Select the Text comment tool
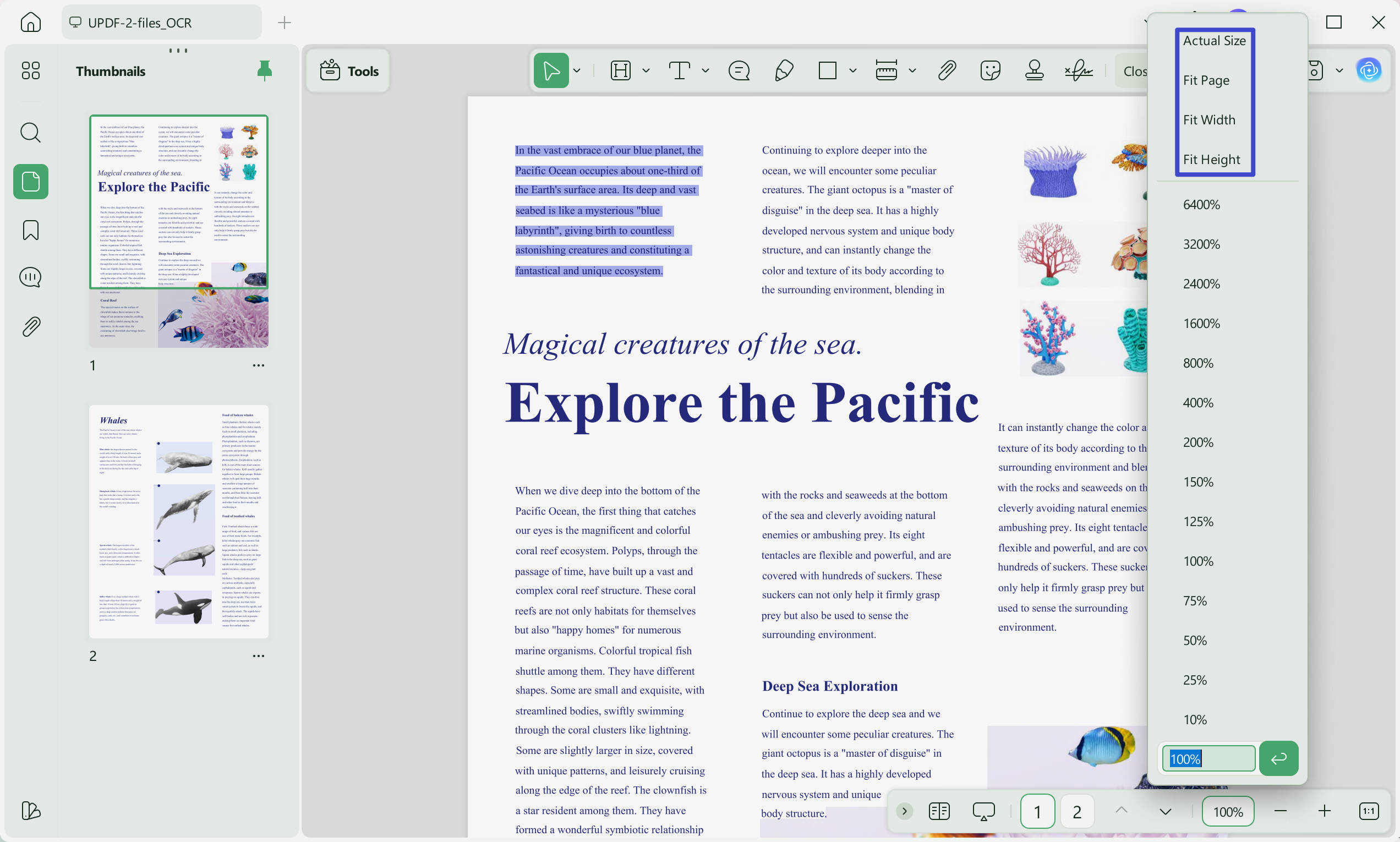 (680, 71)
